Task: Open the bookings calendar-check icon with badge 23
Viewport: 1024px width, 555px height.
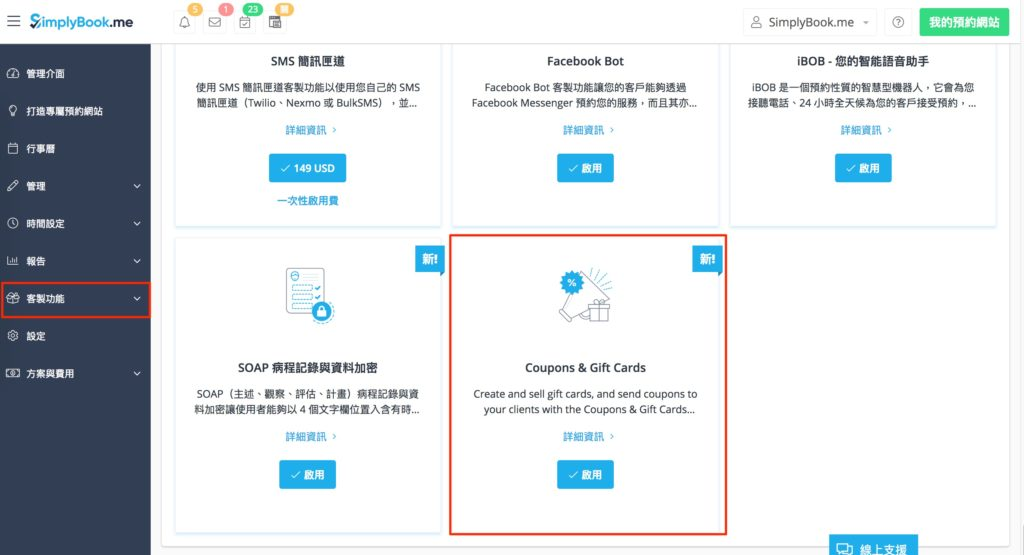Action: pyautogui.click(x=245, y=22)
